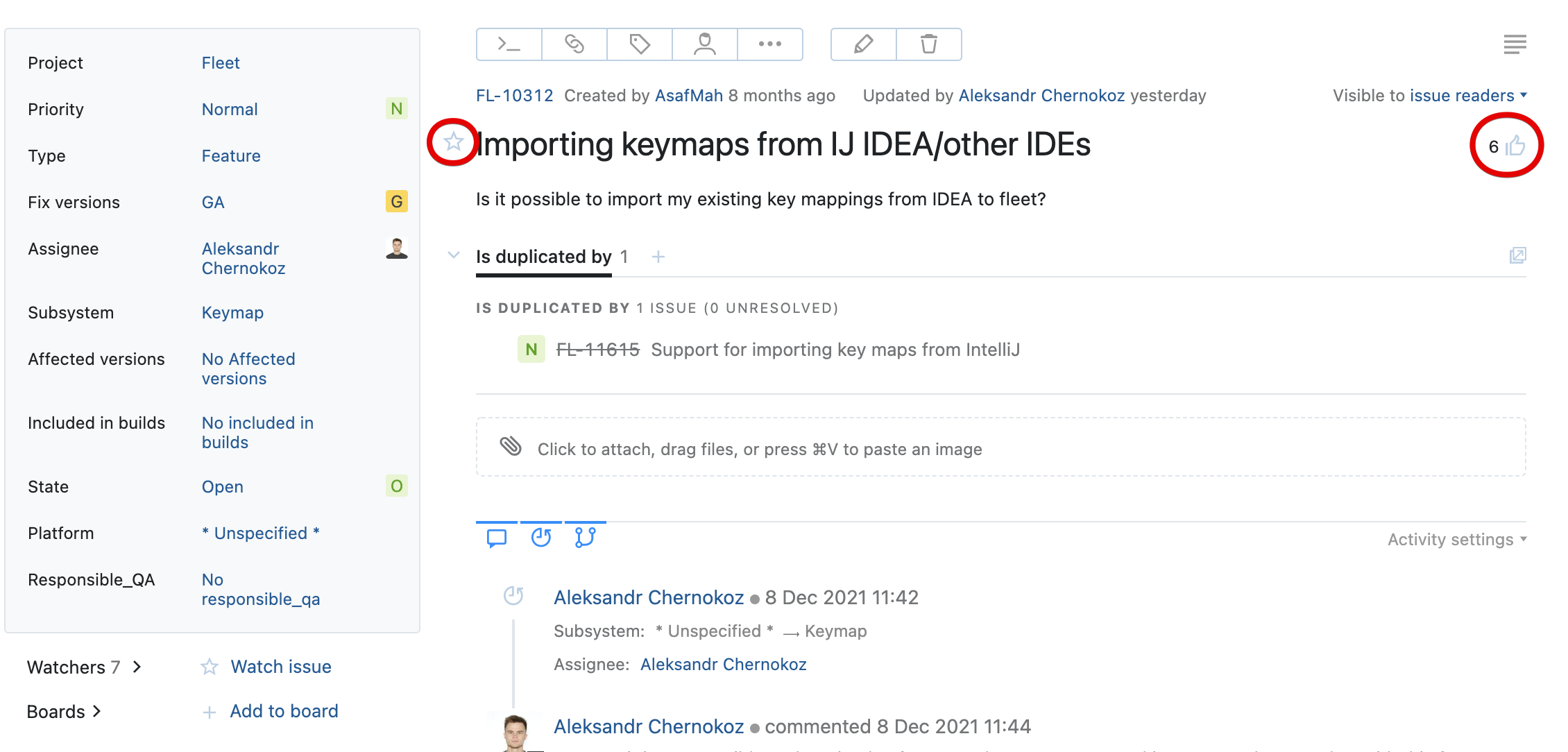The width and height of the screenshot is (1568, 752).
Task: Click the attach files drop zone
Action: (1000, 447)
